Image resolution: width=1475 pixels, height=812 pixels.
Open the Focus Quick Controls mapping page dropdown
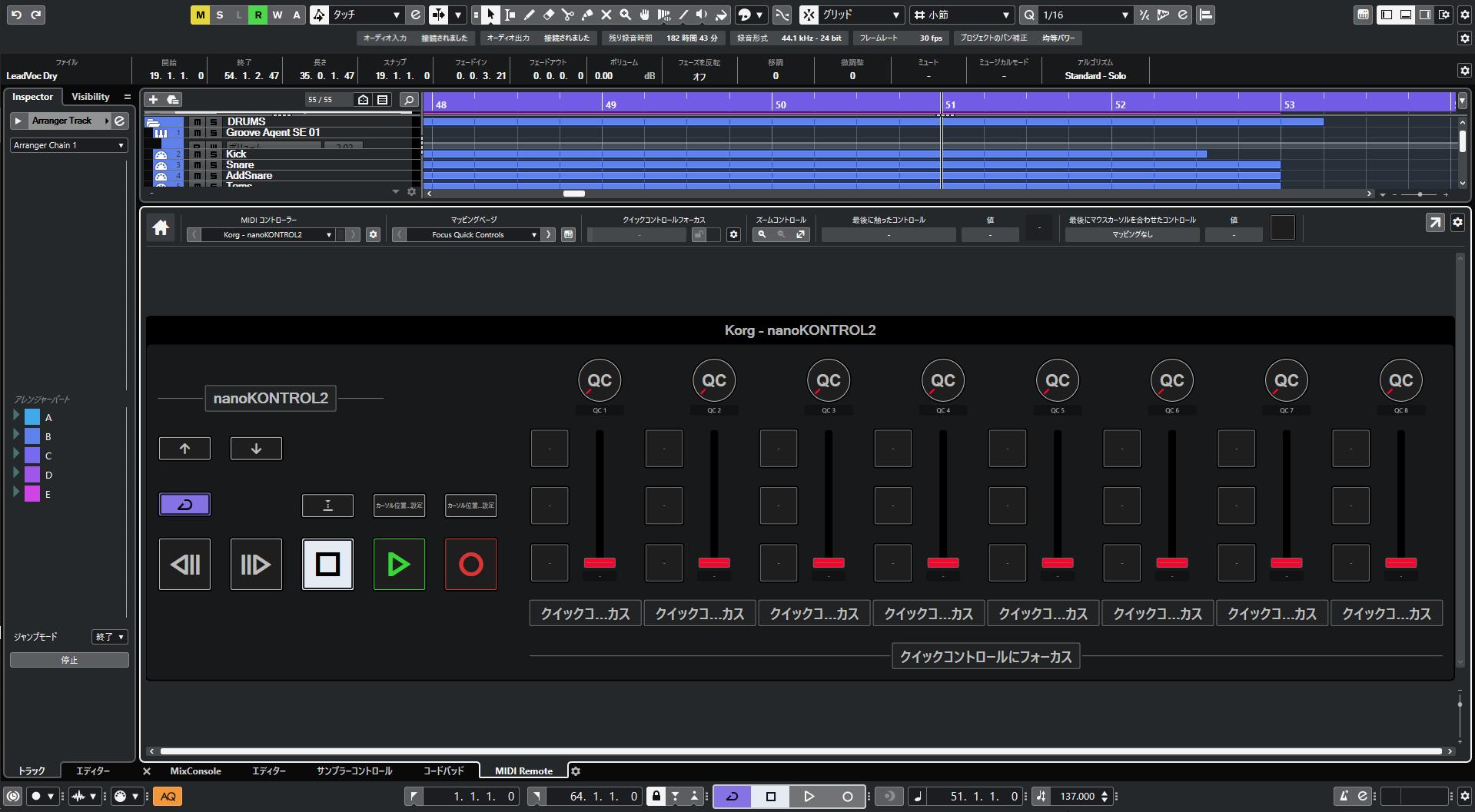click(473, 234)
